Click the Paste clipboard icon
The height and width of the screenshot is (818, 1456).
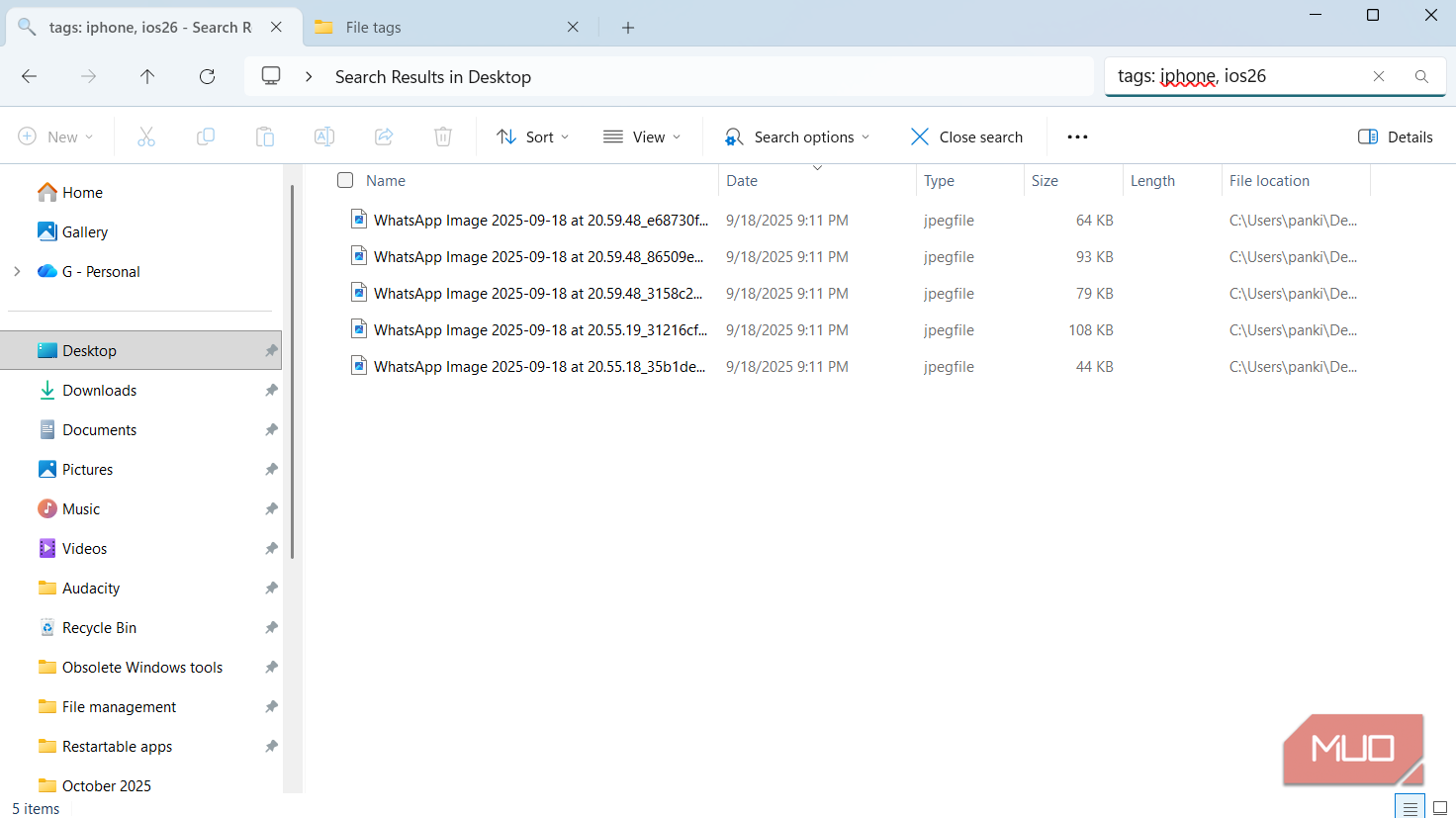click(x=265, y=136)
